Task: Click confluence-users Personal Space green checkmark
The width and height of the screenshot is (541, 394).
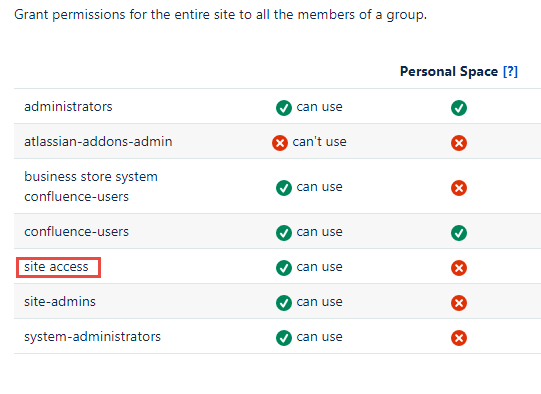Action: click(x=459, y=233)
